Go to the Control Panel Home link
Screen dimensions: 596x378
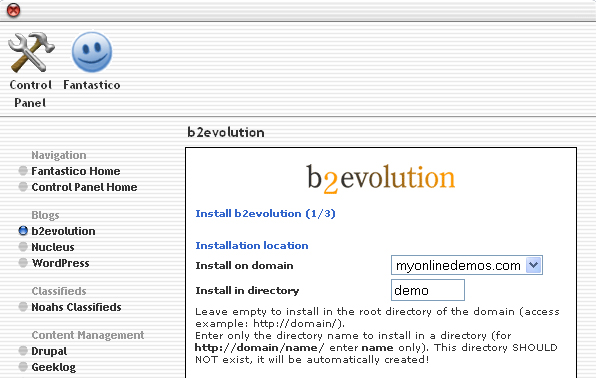[x=84, y=187]
